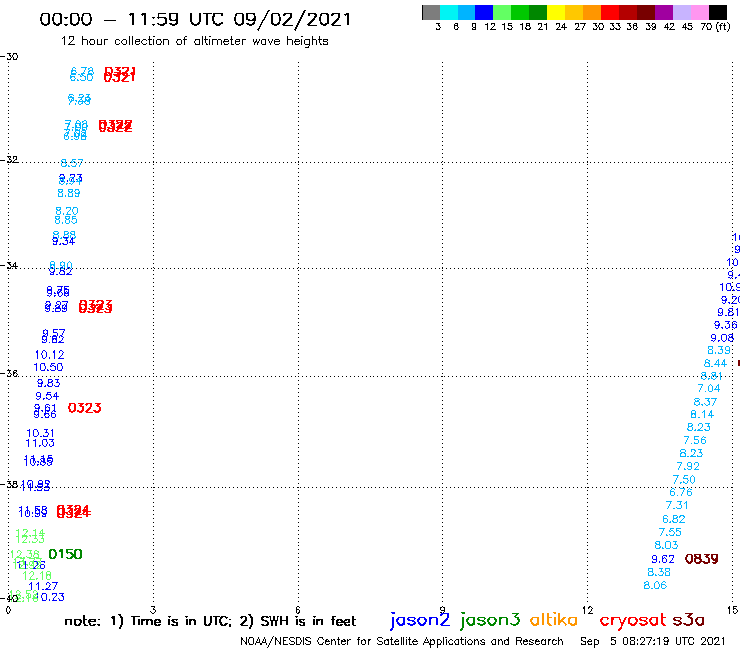
Task: Click the NOAA/NESDIS Center credit line
Action: 402,641
